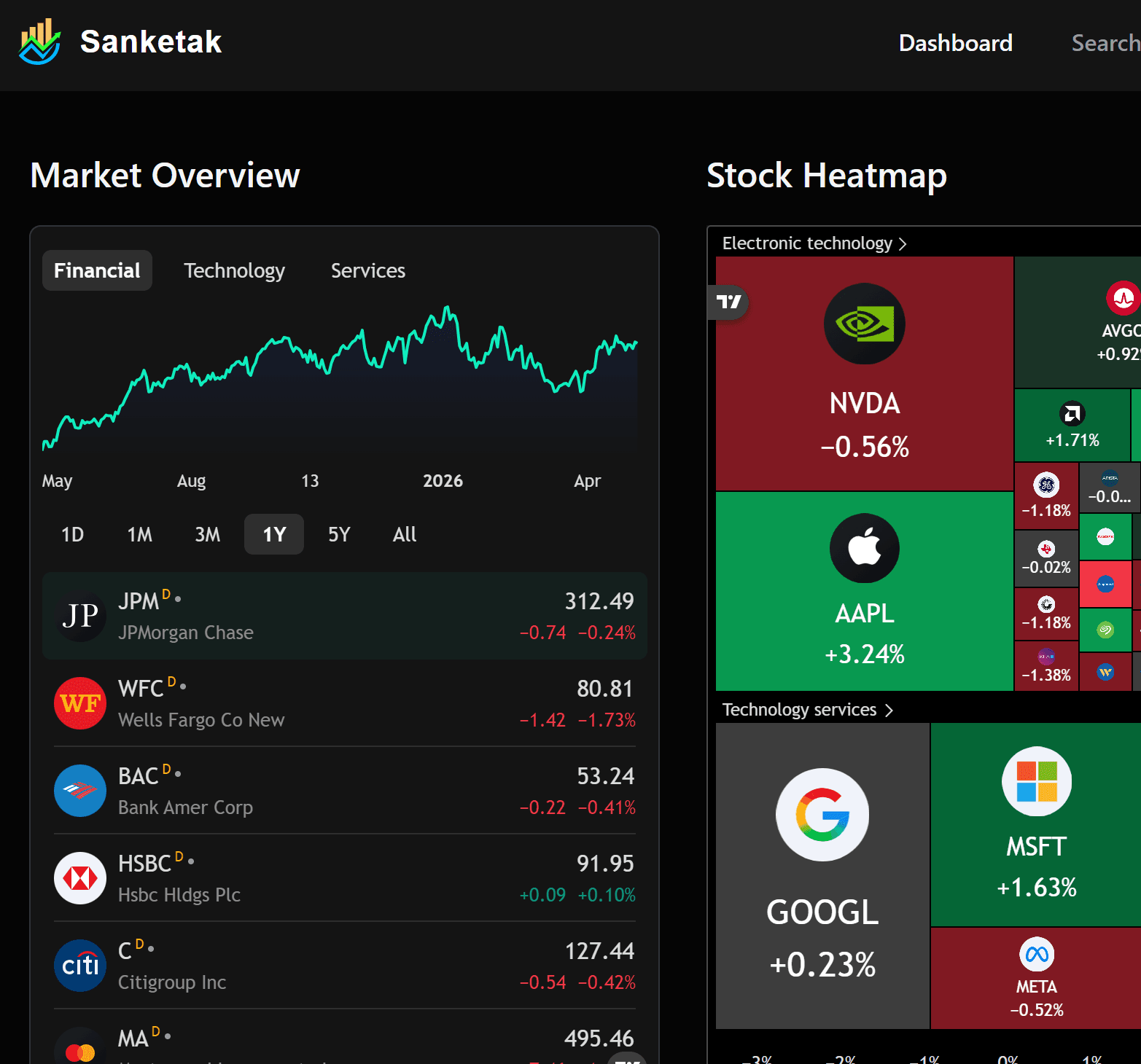Viewport: 1141px width, 1064px height.
Task: Switch to the Technology tab
Action: (x=234, y=270)
